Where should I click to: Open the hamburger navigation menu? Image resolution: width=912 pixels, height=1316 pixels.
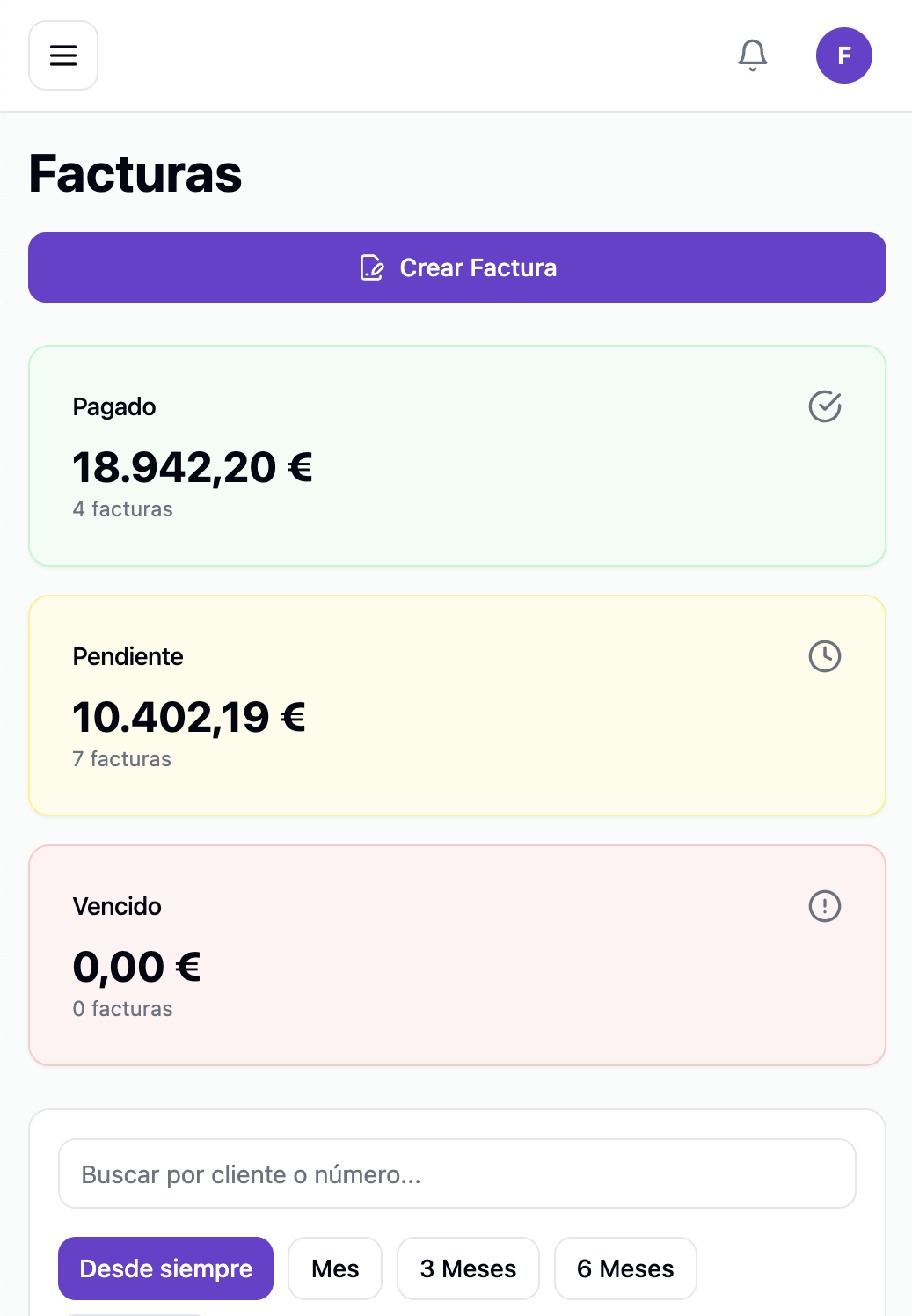click(x=62, y=55)
